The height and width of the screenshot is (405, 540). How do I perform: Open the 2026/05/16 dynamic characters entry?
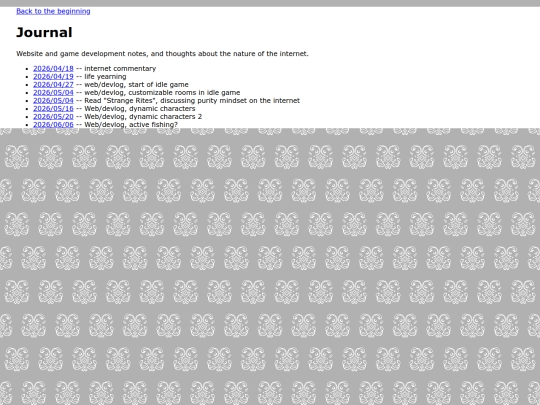click(53, 108)
